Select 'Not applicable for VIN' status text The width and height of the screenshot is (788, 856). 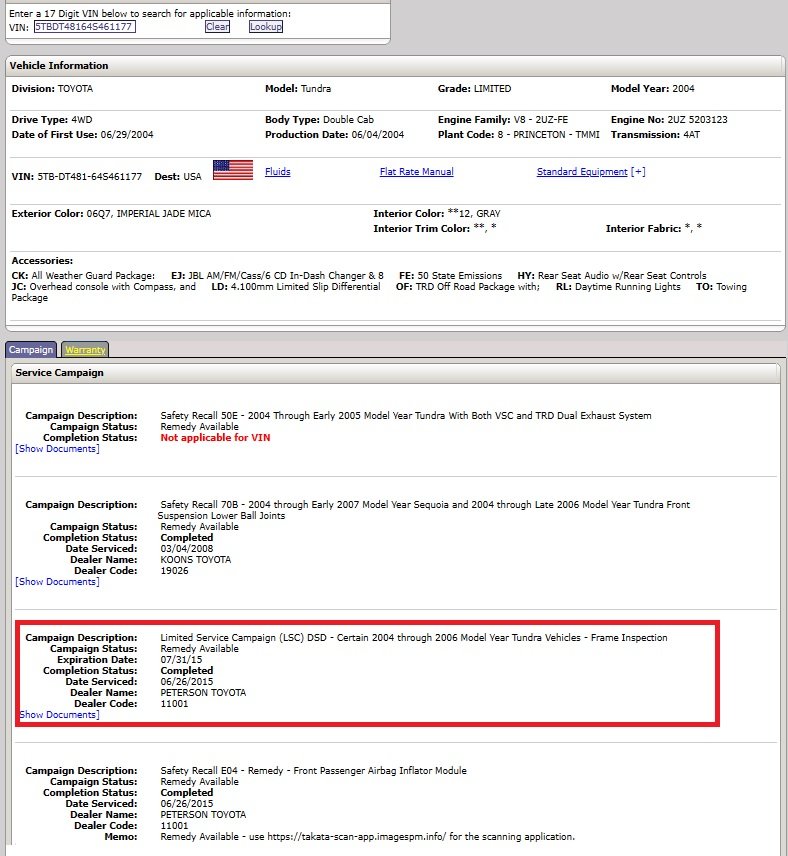215,438
